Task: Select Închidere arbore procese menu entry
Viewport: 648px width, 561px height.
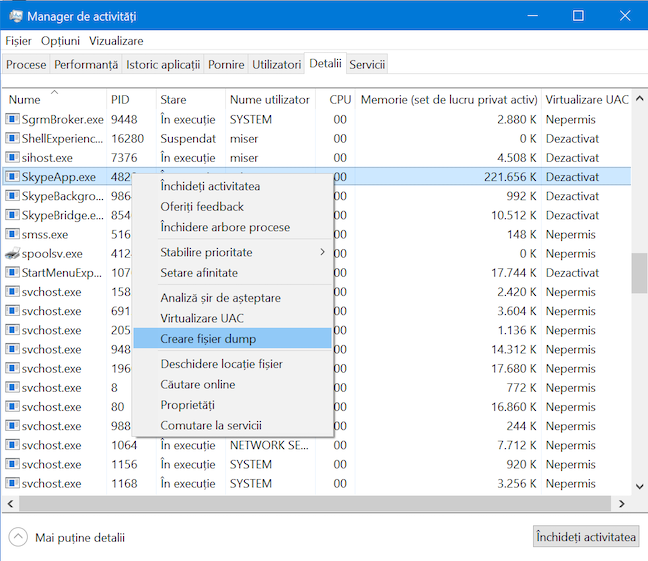Action: point(233,227)
